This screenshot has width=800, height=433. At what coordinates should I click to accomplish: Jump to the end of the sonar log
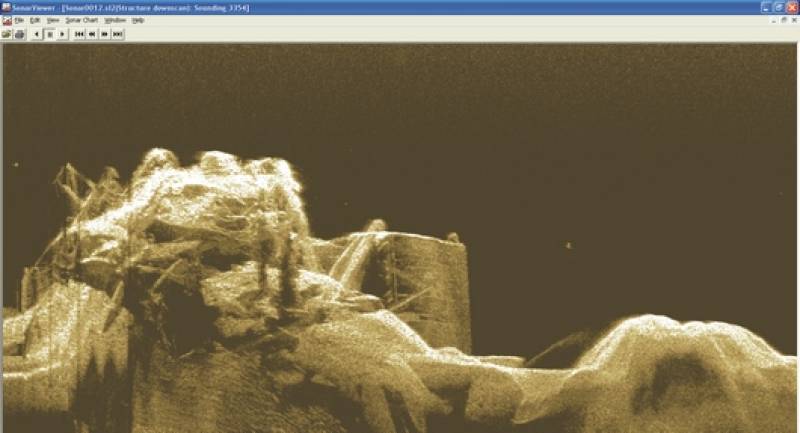pos(118,34)
